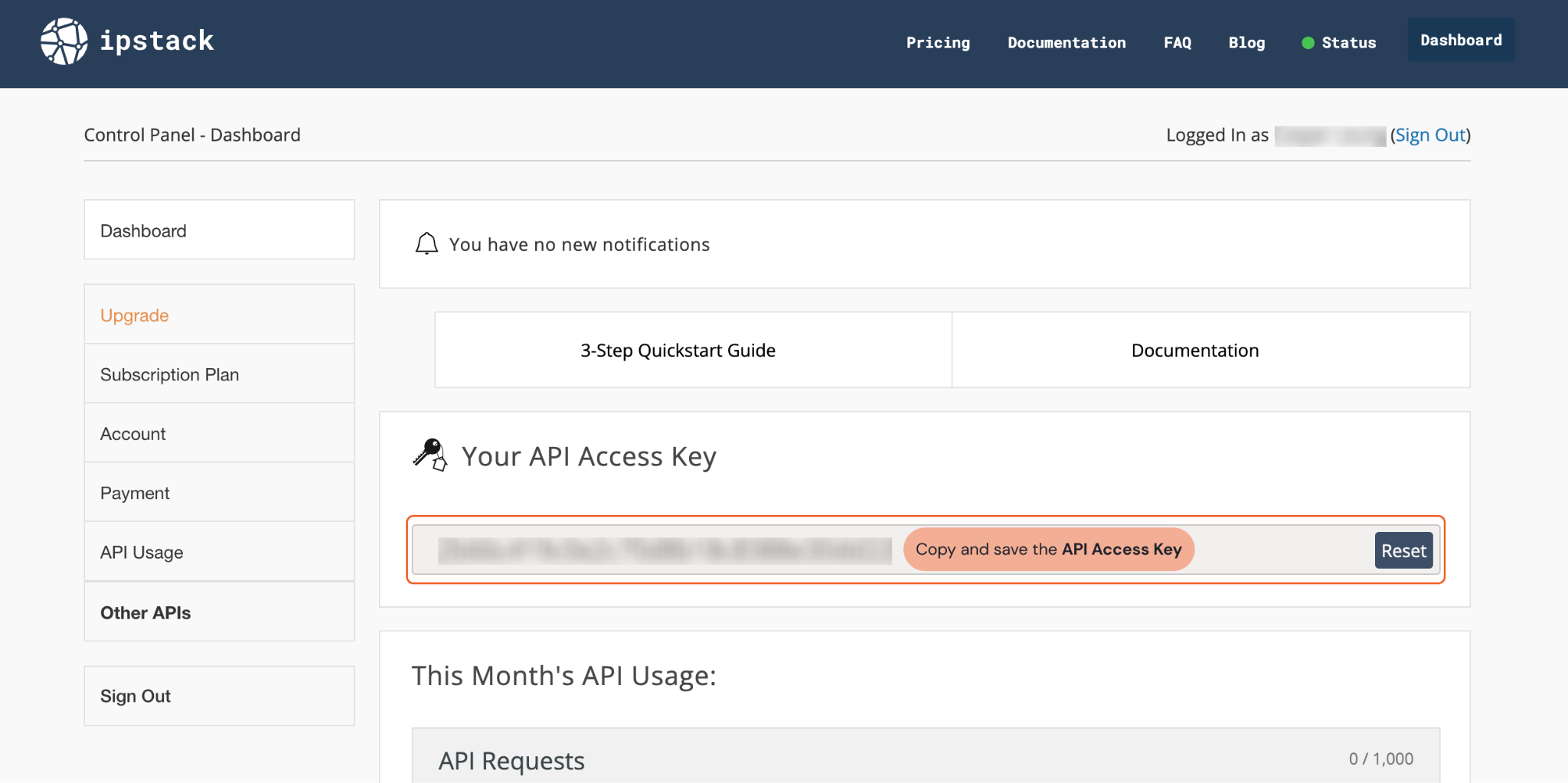Click the key icon beside API Access Key

click(x=430, y=455)
